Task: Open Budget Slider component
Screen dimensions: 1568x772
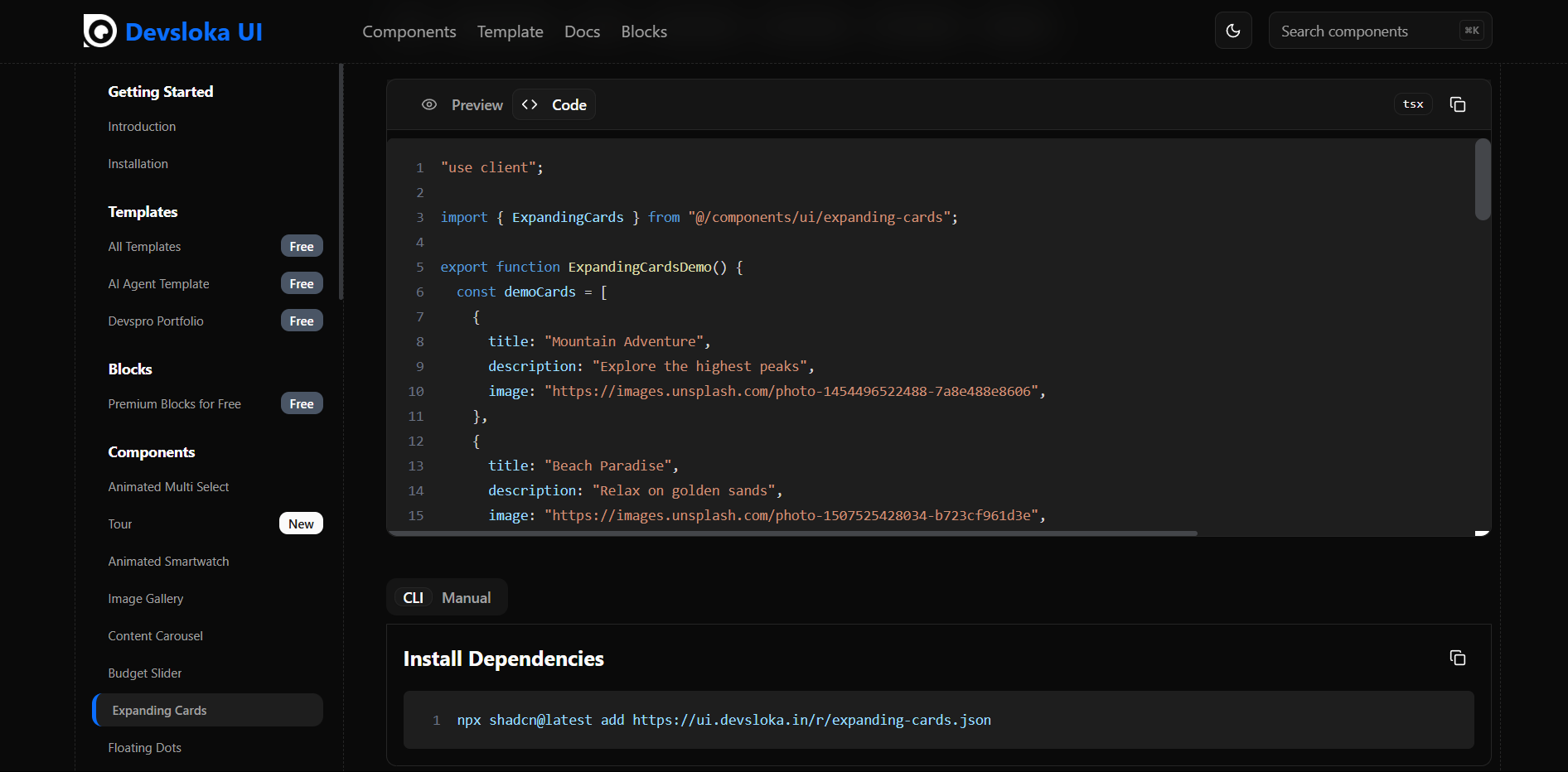Action: pyautogui.click(x=145, y=673)
